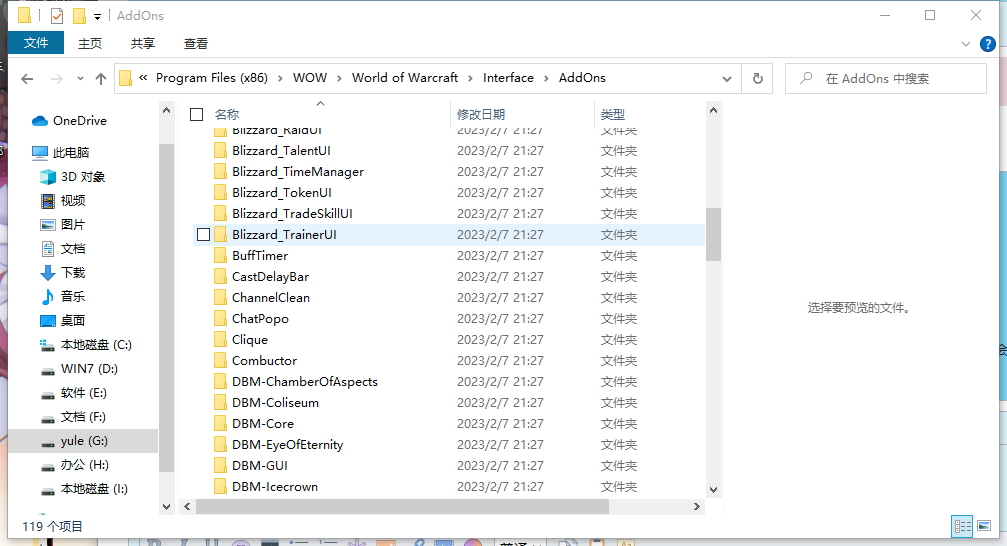
Task: Refresh the AddOns folder listing
Action: (x=757, y=78)
